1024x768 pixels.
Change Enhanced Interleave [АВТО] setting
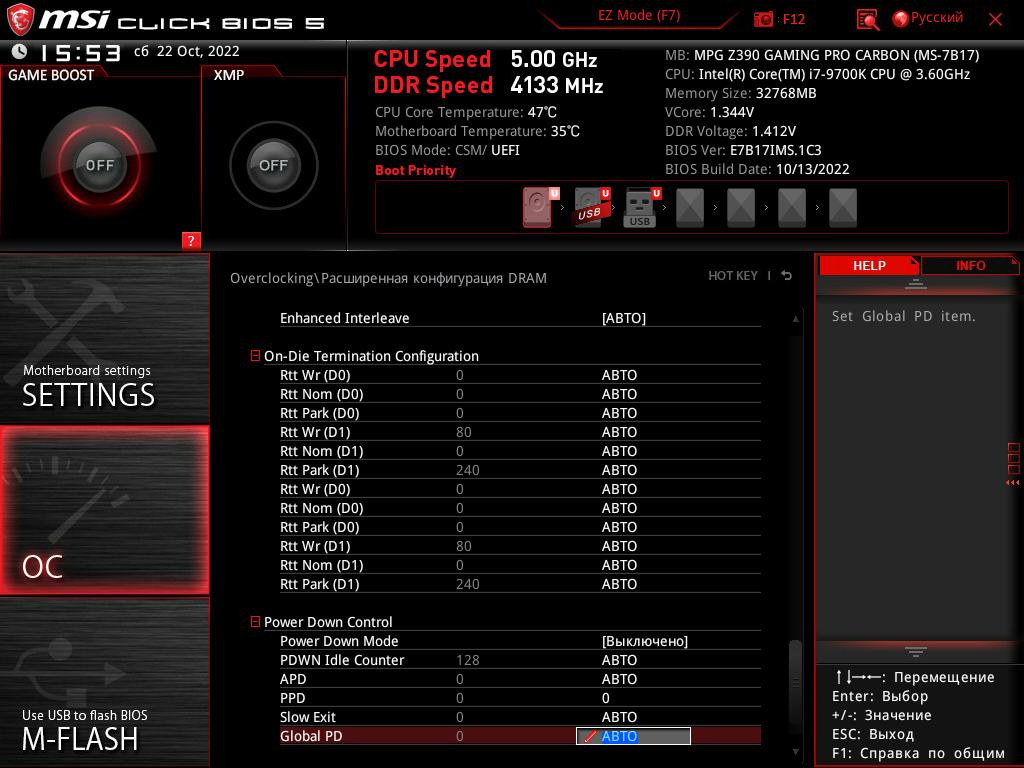pyautogui.click(x=624, y=318)
